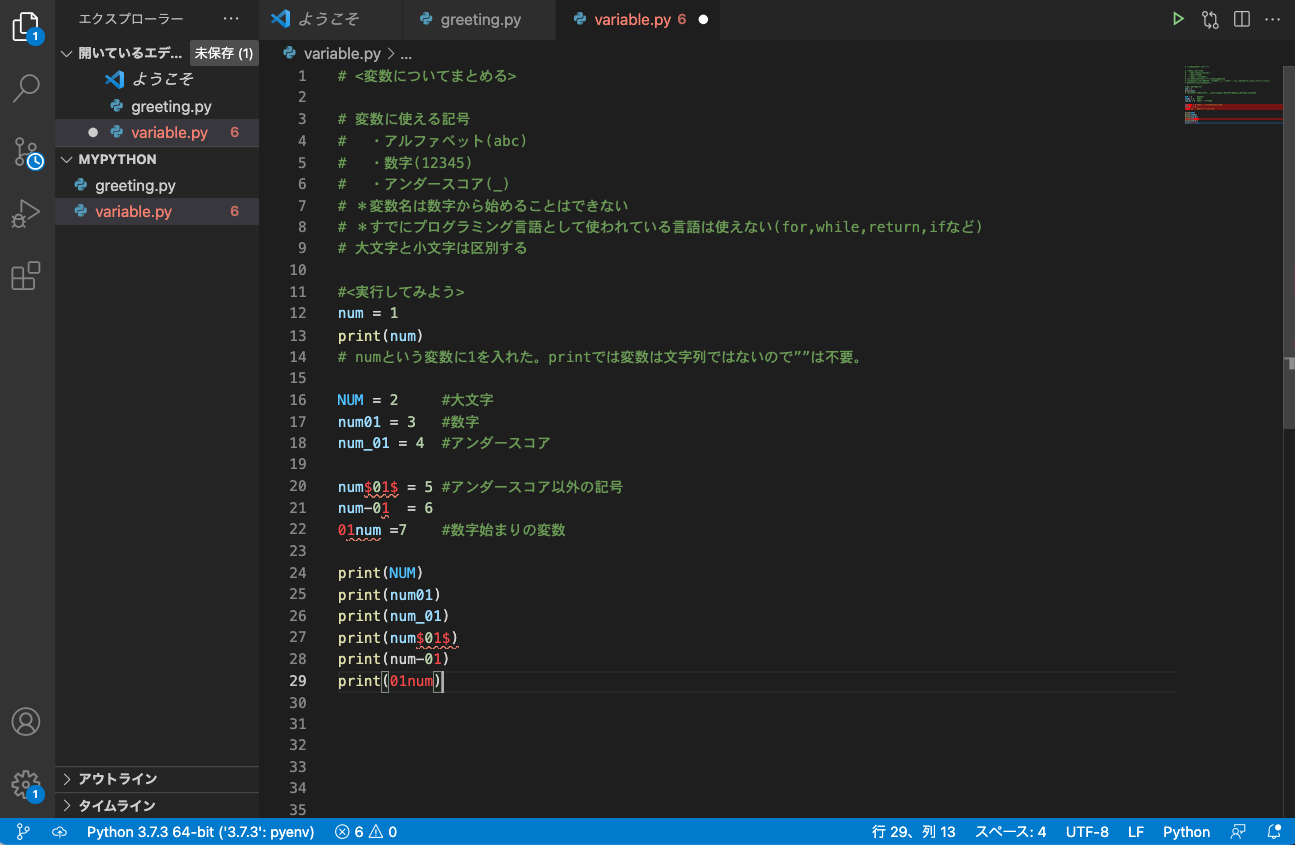Image resolution: width=1295 pixels, height=845 pixels.
Task: Click on 'num_01 = 4' line 18
Action: 381,443
